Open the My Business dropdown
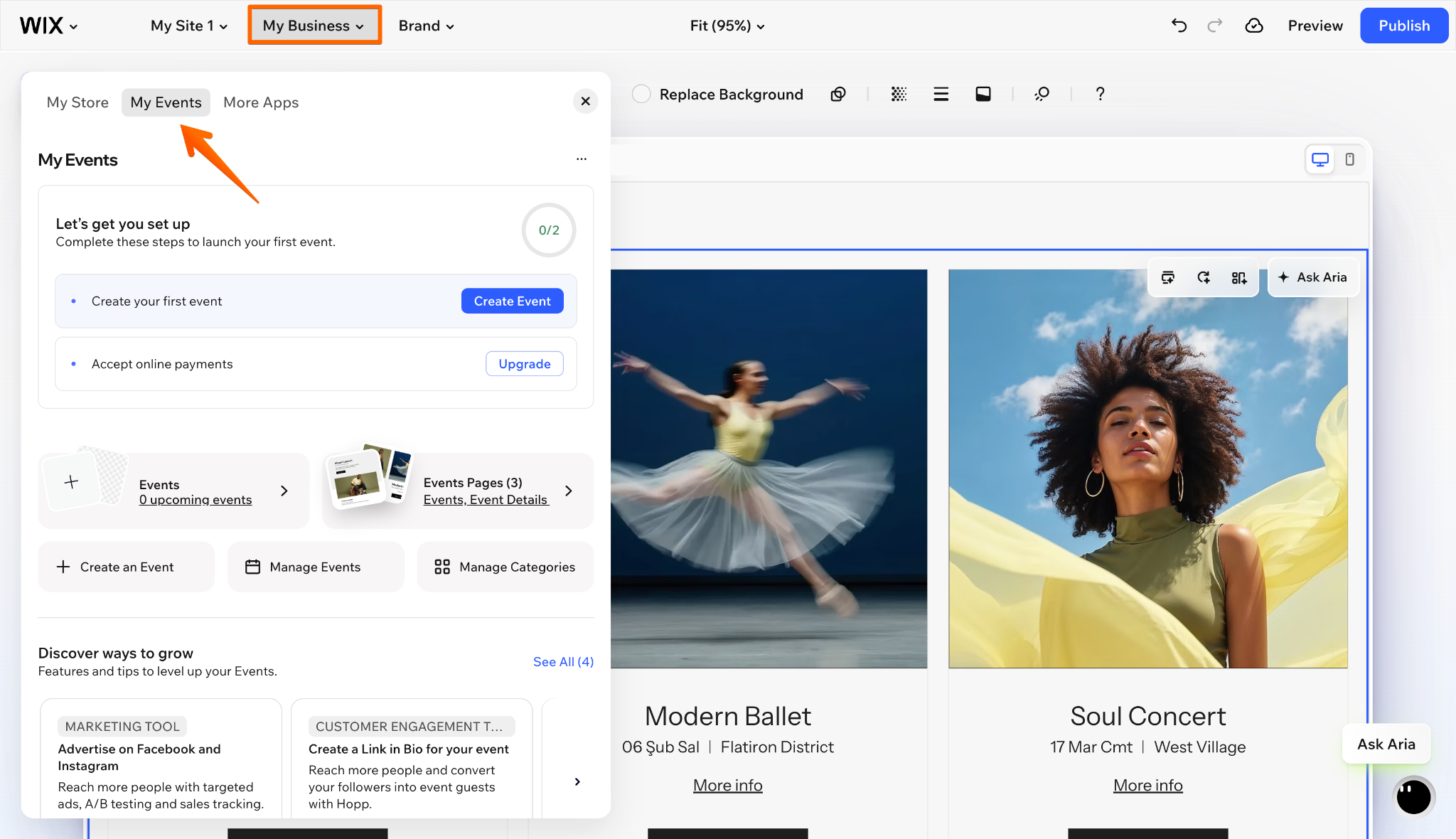1456x839 pixels. pyautogui.click(x=314, y=26)
